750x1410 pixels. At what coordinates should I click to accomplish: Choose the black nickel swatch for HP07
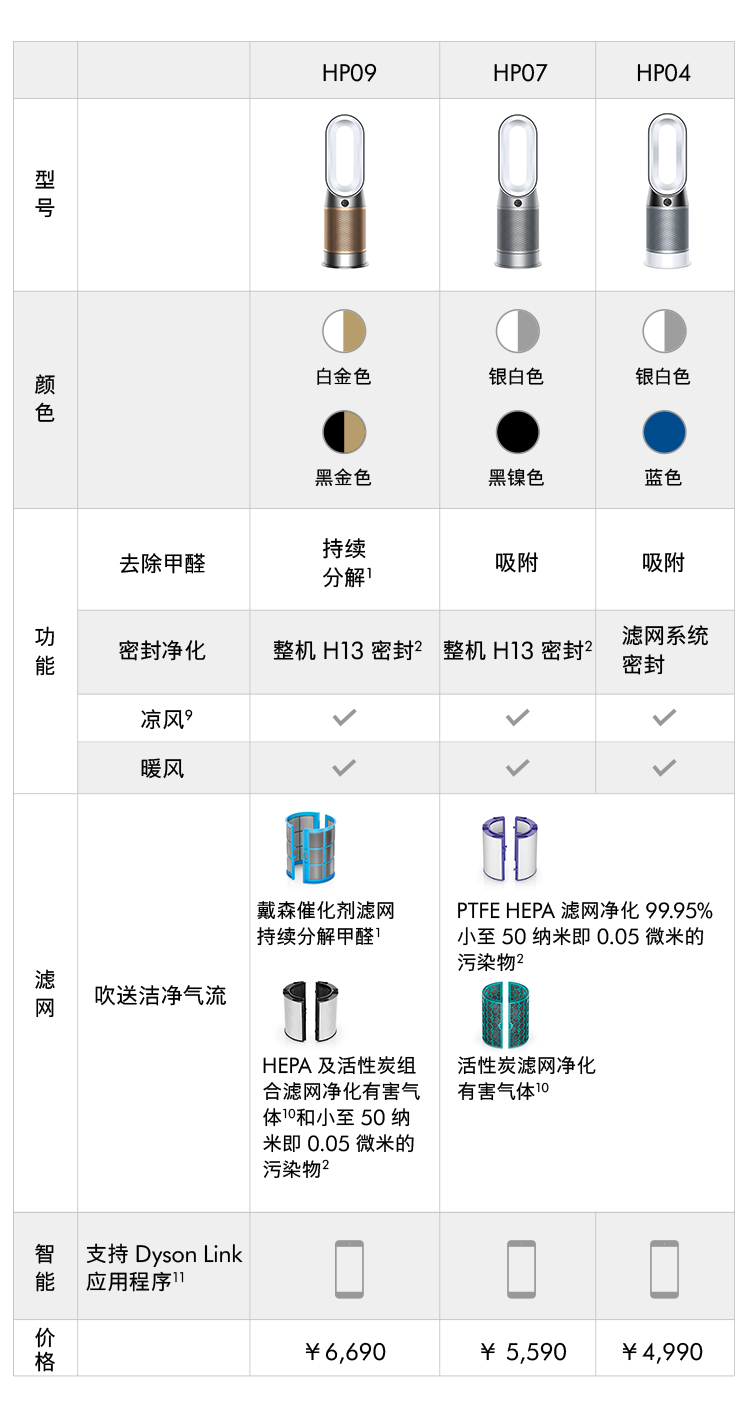point(518,432)
